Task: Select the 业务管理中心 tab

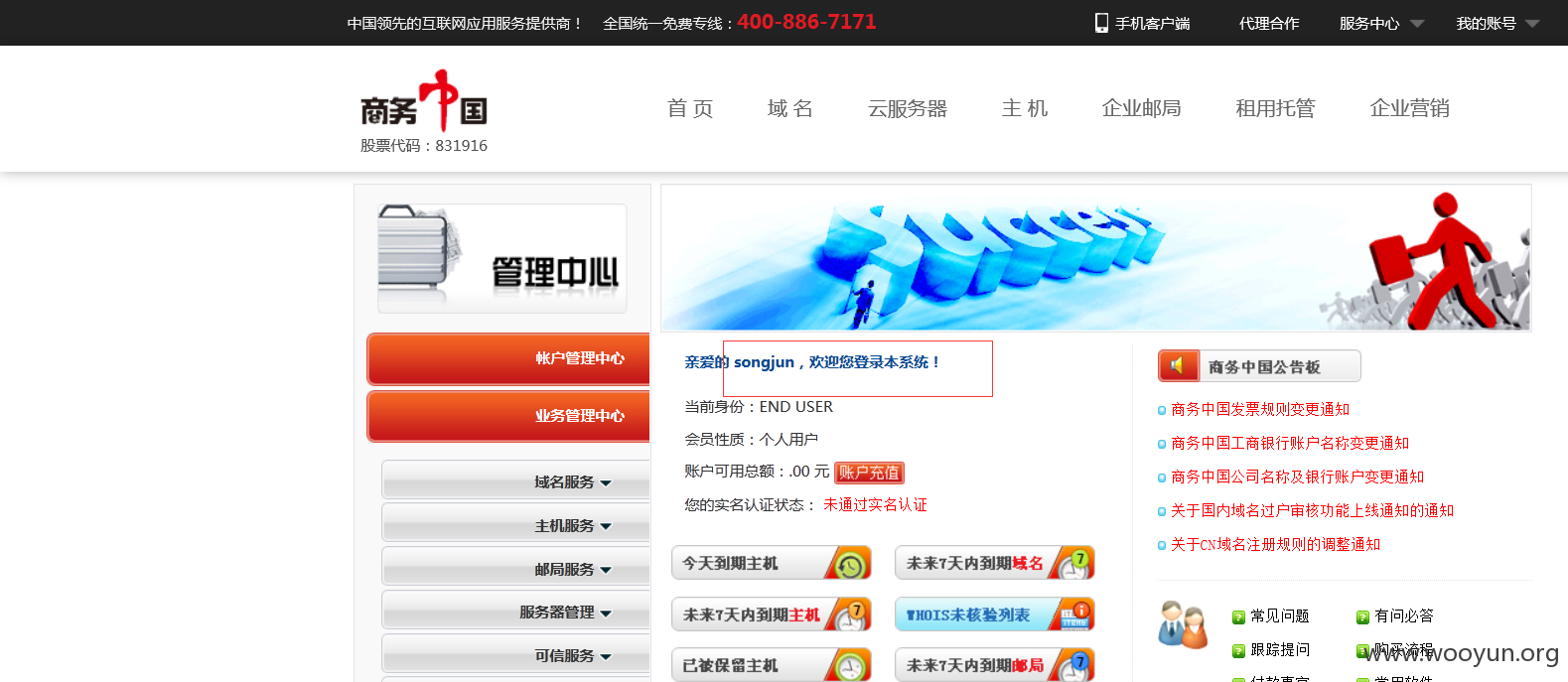Action: pyautogui.click(x=508, y=416)
